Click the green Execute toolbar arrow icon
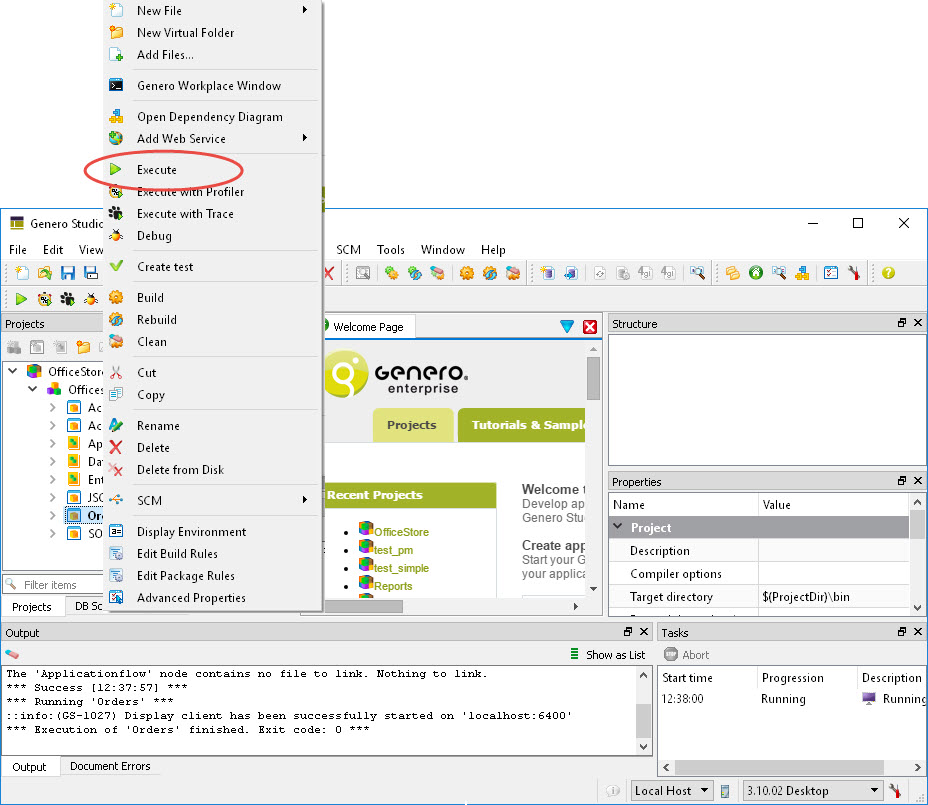This screenshot has height=805, width=928. pyautogui.click(x=21, y=298)
